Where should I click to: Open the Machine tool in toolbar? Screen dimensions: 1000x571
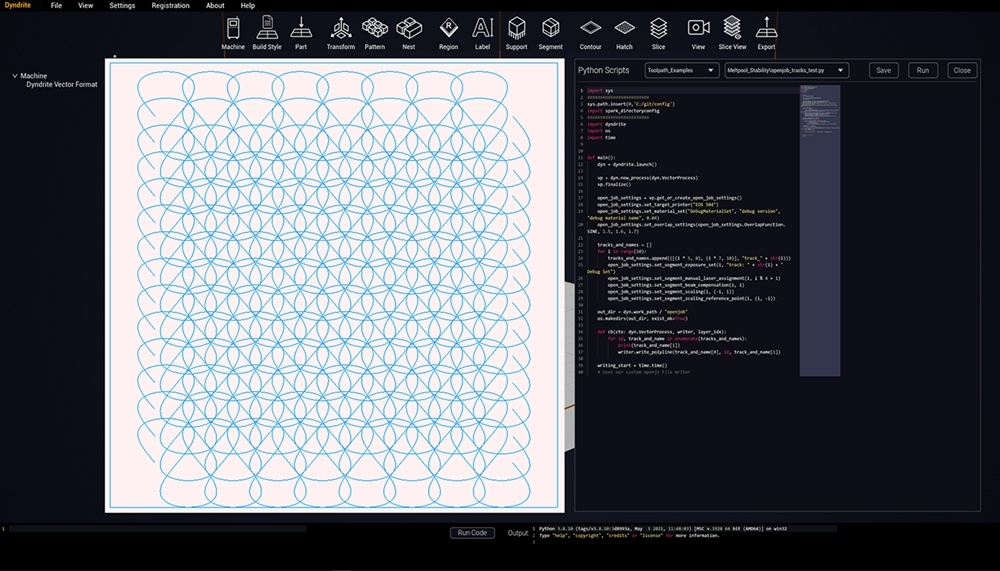tap(233, 28)
